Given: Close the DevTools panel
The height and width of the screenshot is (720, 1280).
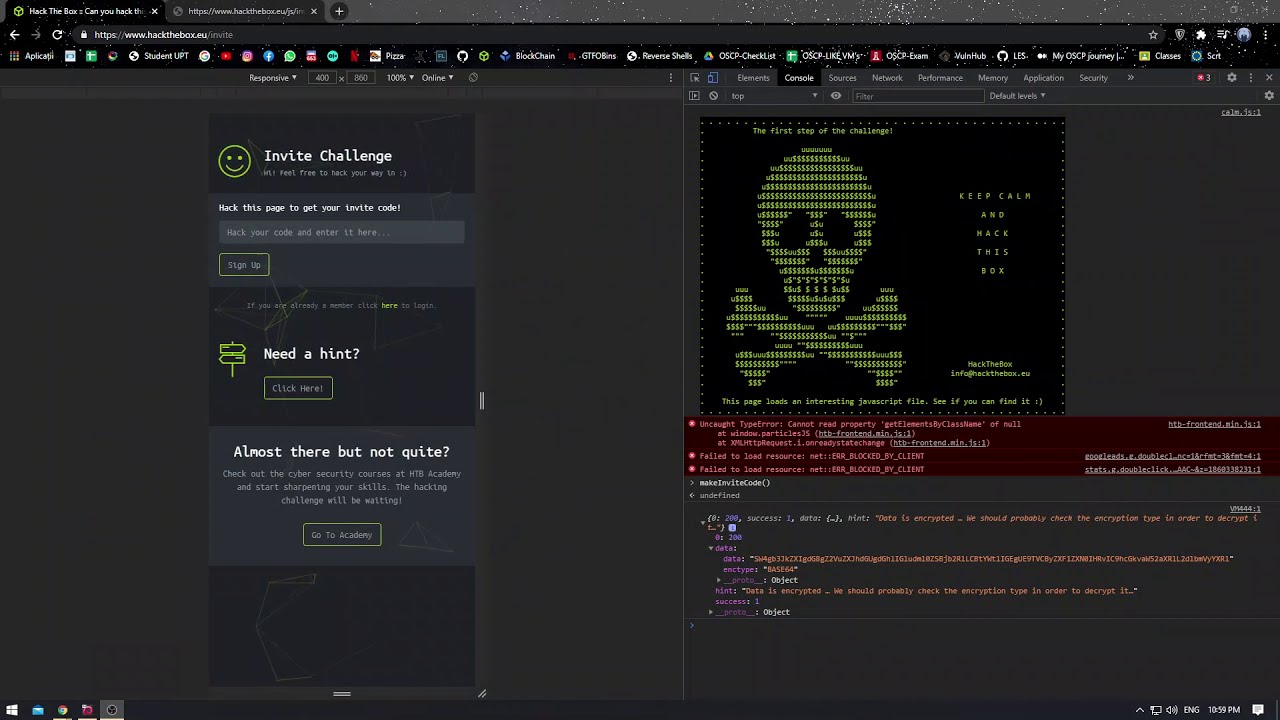Looking at the screenshot, I should (1270, 78).
